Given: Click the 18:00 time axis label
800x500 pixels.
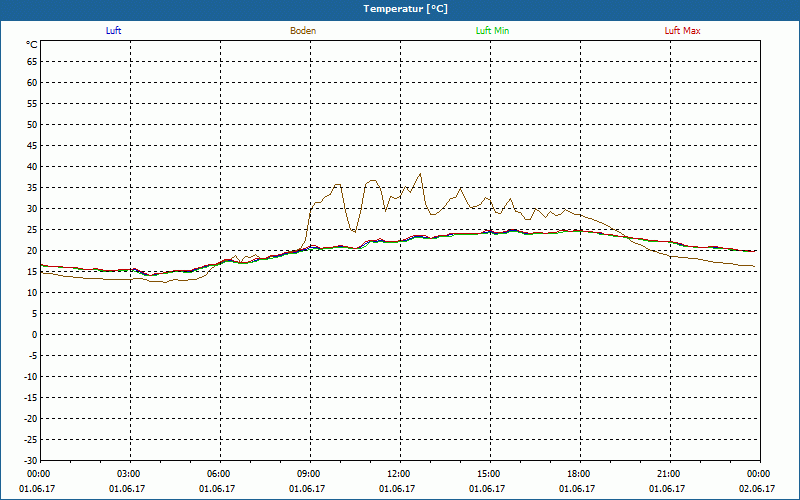Looking at the screenshot, I should [x=580, y=474].
